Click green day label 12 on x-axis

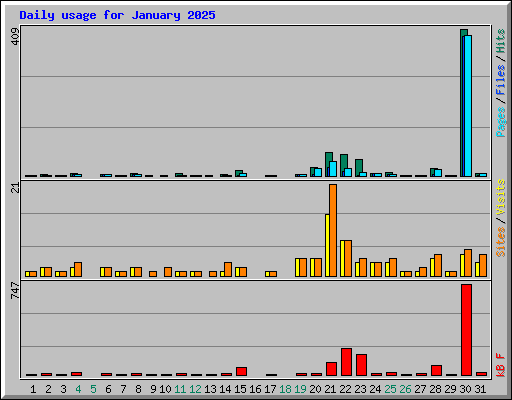[x=195, y=389]
